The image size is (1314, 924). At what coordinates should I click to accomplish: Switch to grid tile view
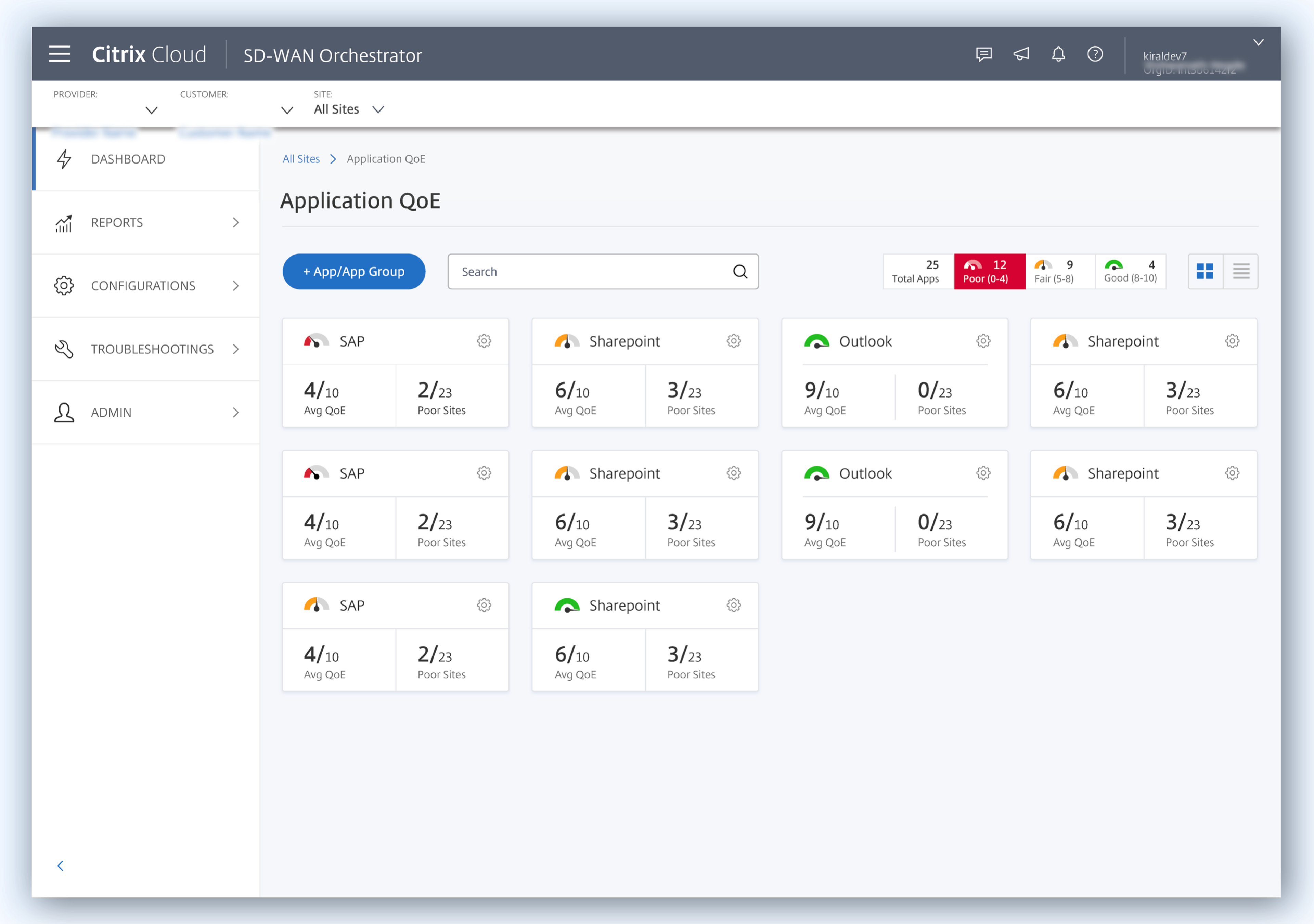coord(1205,271)
